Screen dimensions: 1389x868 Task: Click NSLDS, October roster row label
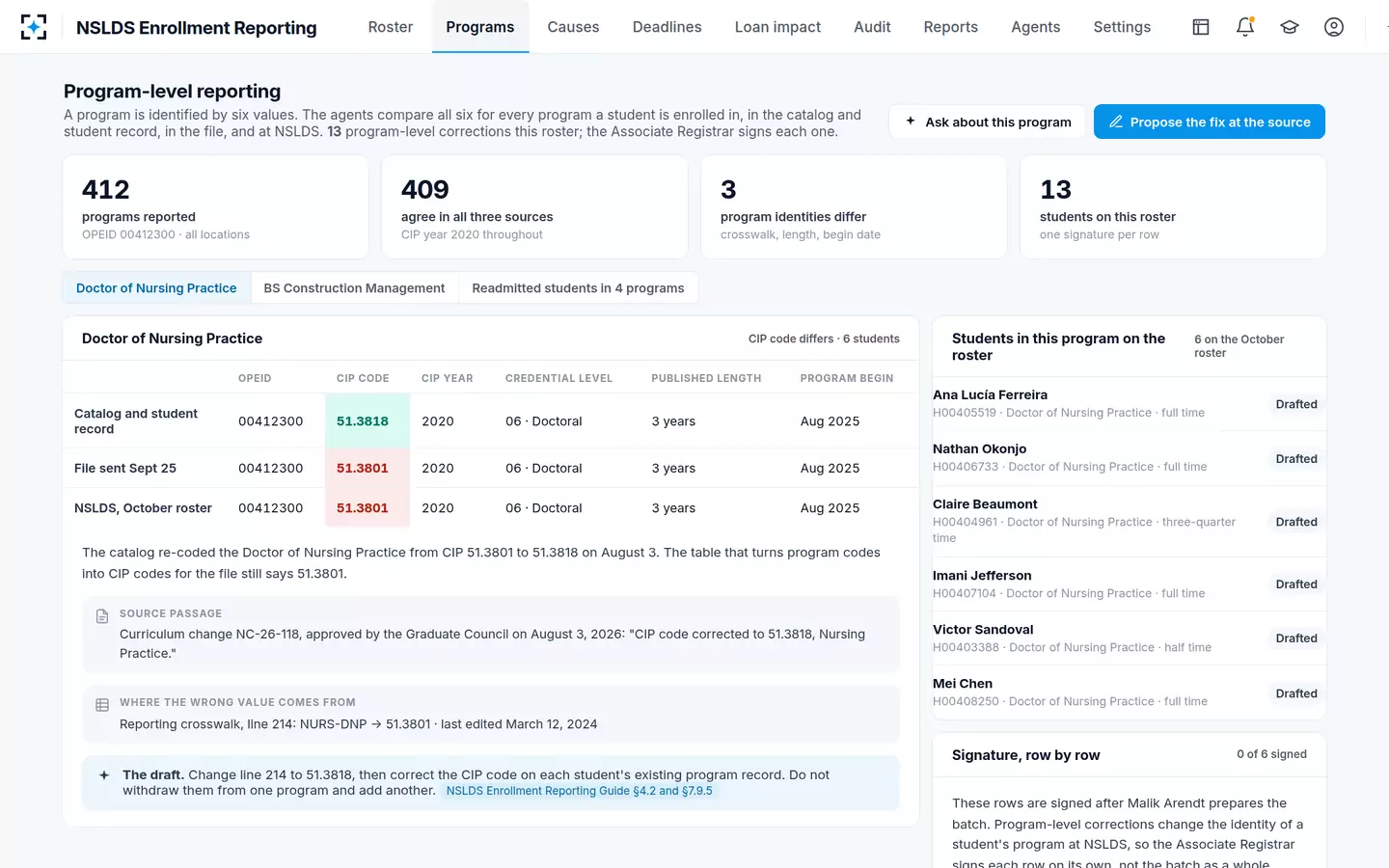[143, 508]
